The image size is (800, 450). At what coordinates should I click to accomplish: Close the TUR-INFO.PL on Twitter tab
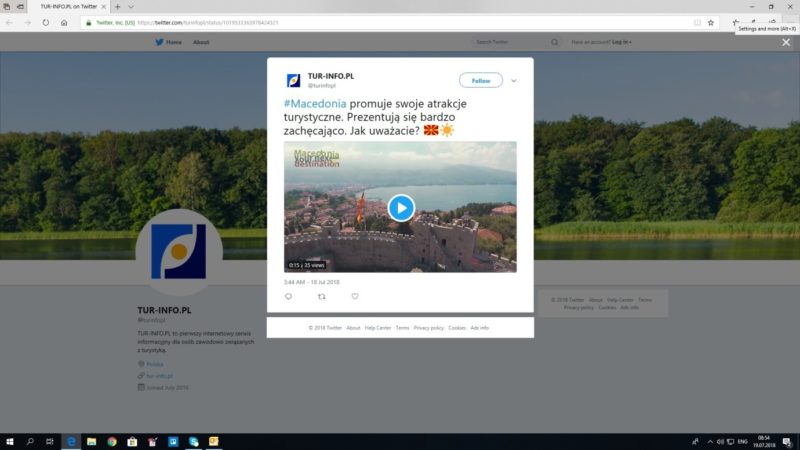tap(104, 7)
